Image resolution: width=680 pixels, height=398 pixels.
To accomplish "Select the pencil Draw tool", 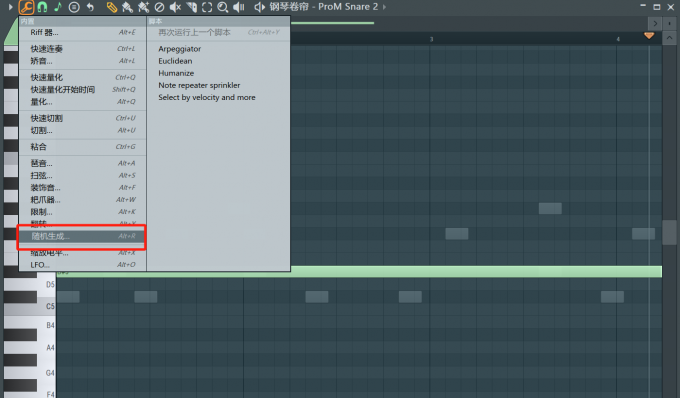I will point(111,7).
